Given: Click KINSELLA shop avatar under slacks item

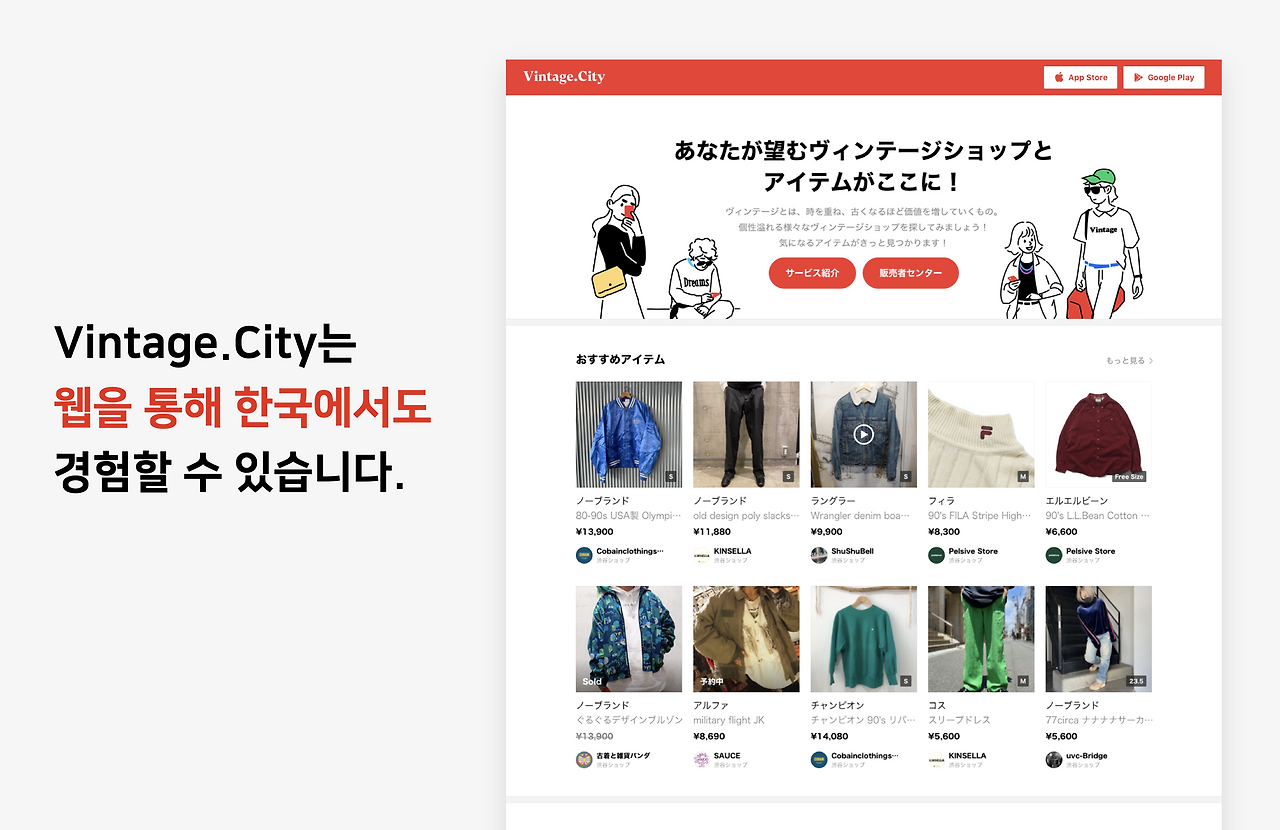Looking at the screenshot, I should [x=701, y=555].
